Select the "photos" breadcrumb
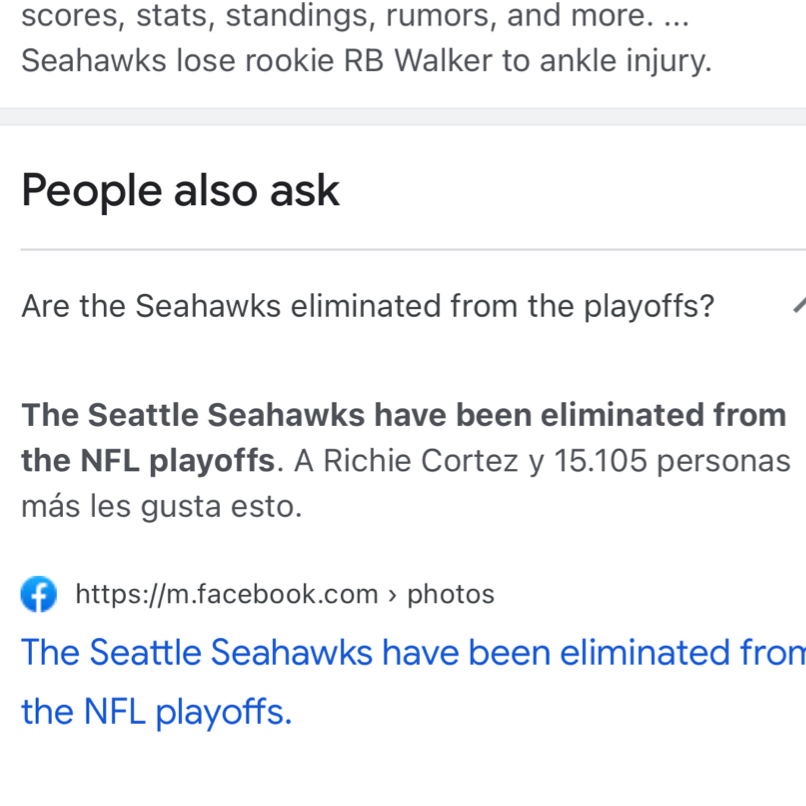Screen dimensions: 806x806 pos(451,594)
